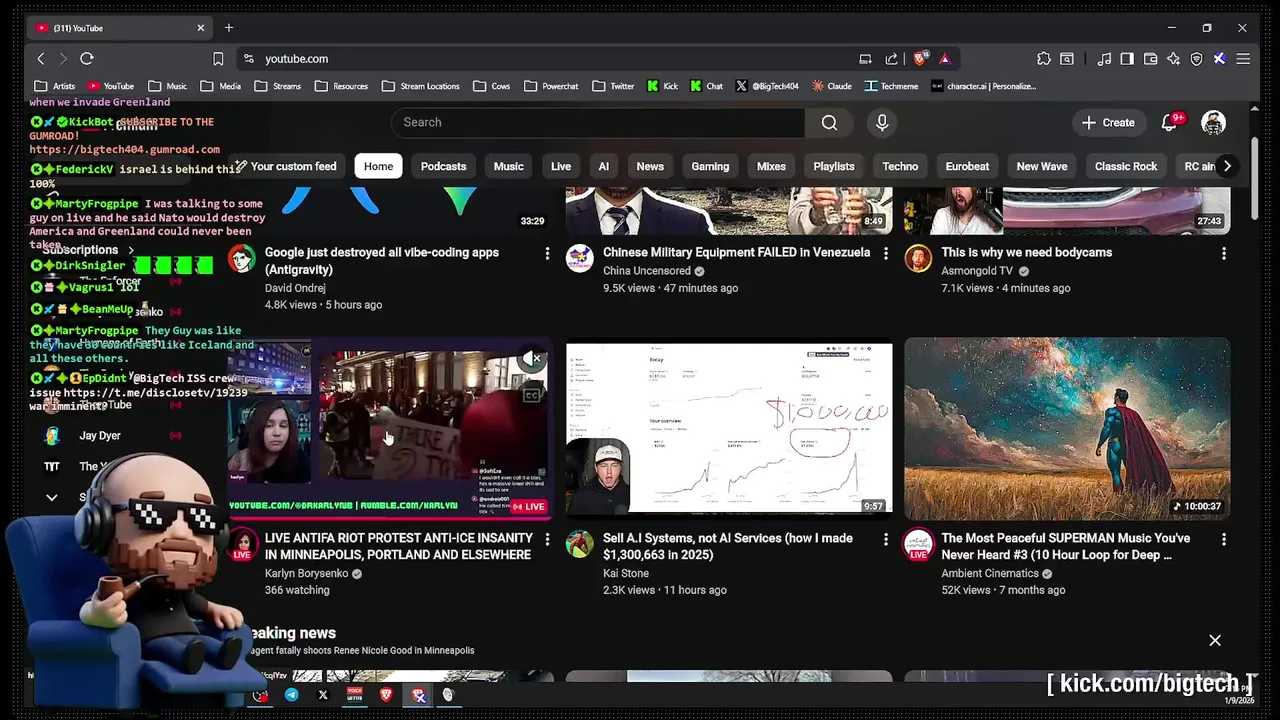Open options for the Sell A.I Systems video
The width and height of the screenshot is (1280, 720).
(x=885, y=540)
